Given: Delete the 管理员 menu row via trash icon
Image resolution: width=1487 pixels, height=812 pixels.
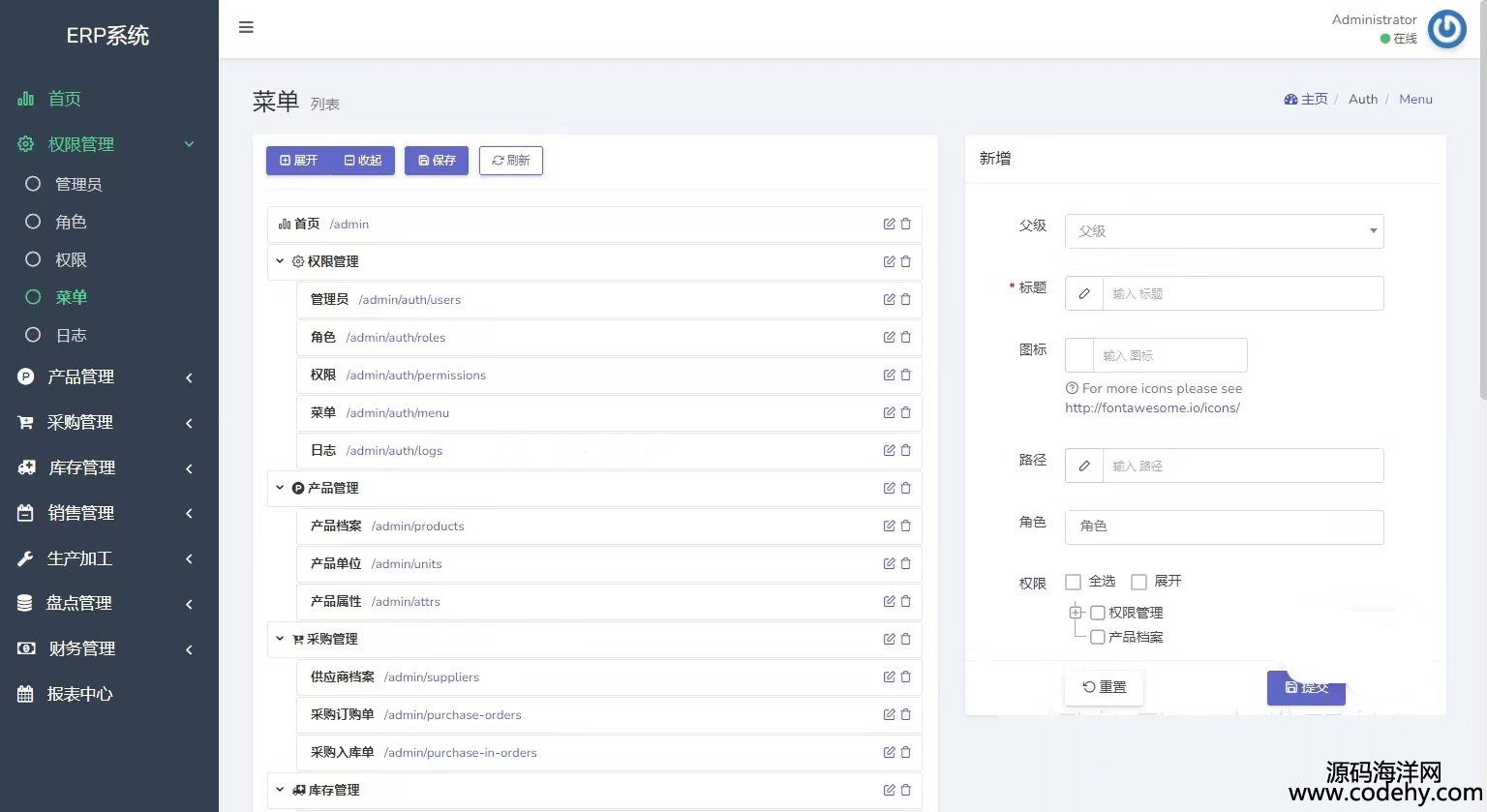Looking at the screenshot, I should 906,299.
